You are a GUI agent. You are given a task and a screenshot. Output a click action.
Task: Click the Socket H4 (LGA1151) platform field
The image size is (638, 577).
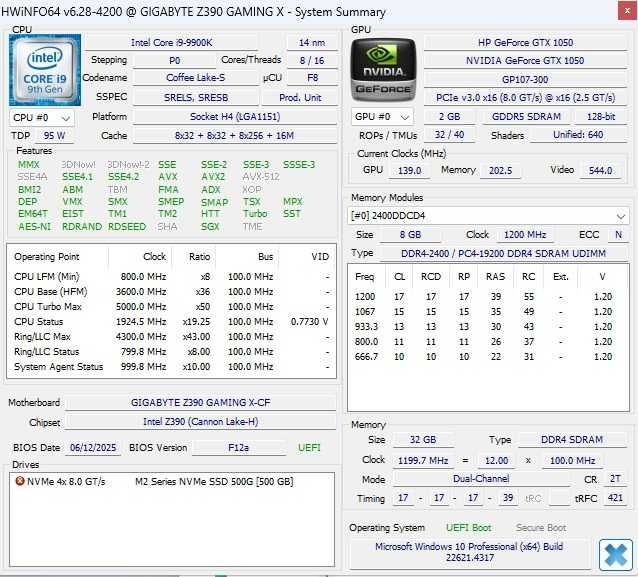pyautogui.click(x=235, y=117)
